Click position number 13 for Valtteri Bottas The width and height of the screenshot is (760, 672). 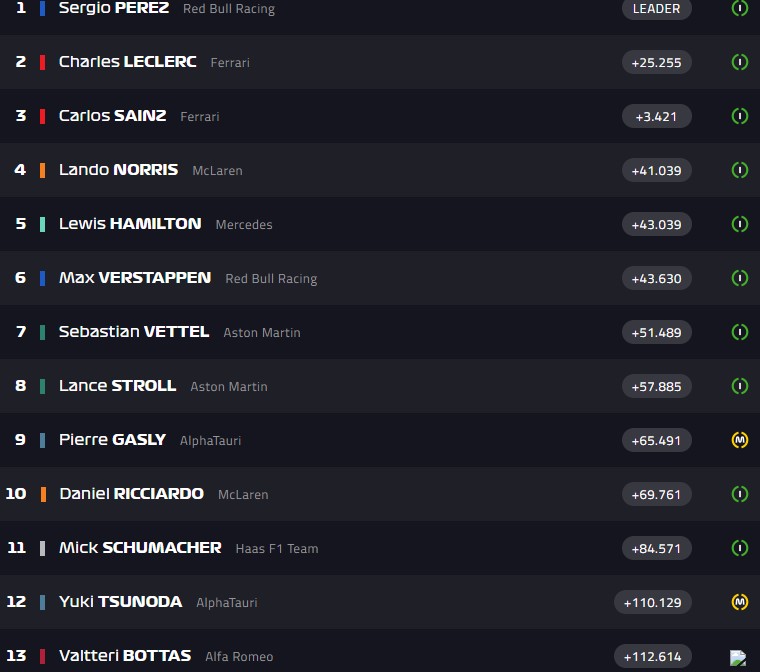[x=16, y=656]
